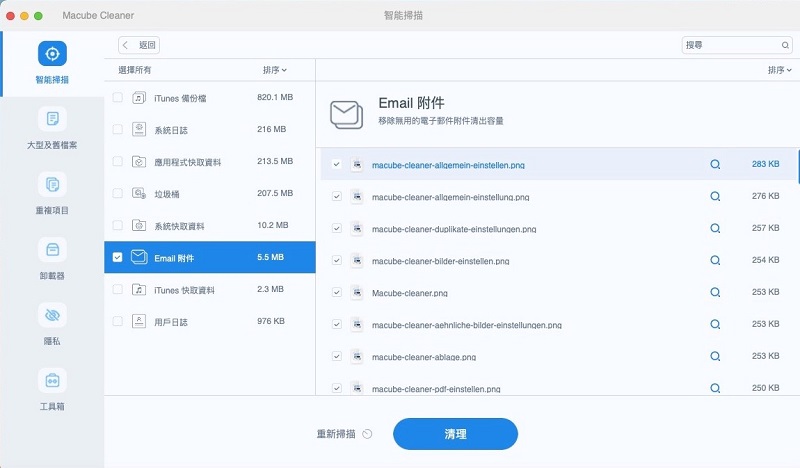The height and width of the screenshot is (468, 800).
Task: Click the refresh icon beside 重新掃描
Action: tap(367, 434)
